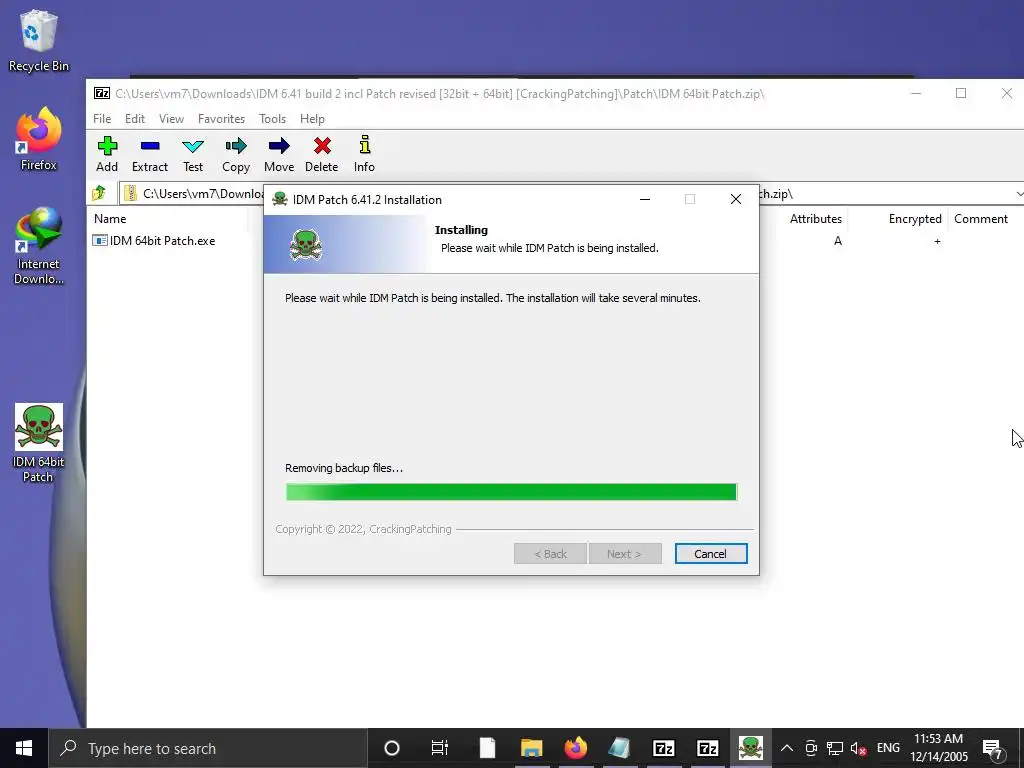
Task: Cancel the IDM Patch installation
Action: point(711,554)
